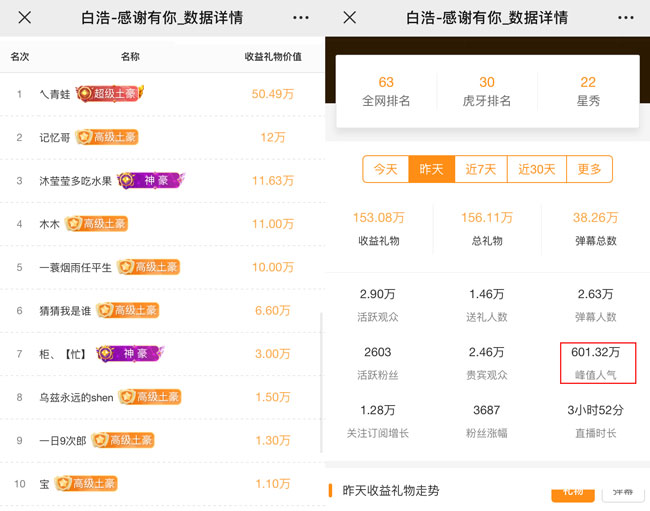650x511 pixels.
Task: Open three-dot menu on right panel
Action: tap(626, 18)
